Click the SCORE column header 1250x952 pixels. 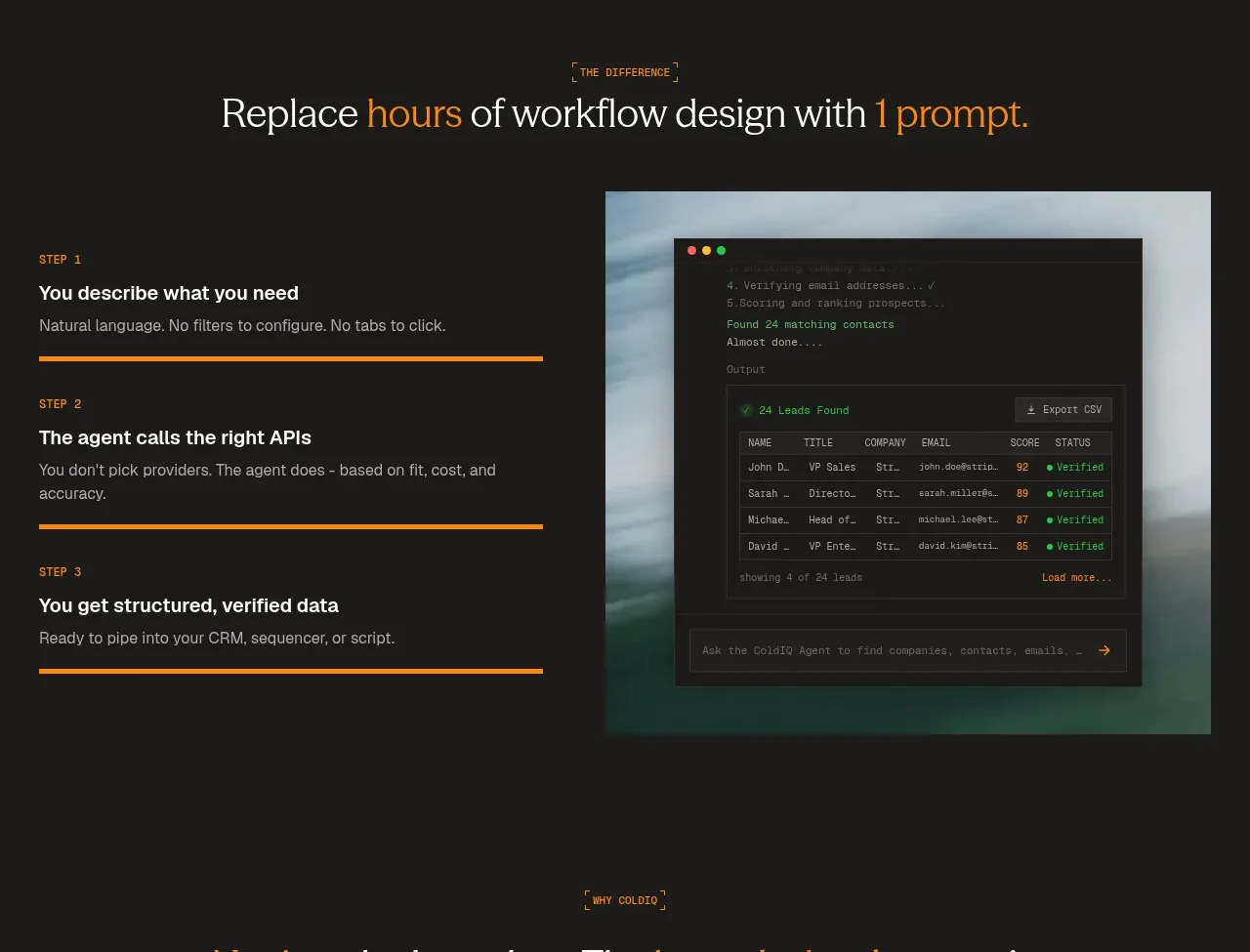1024,443
